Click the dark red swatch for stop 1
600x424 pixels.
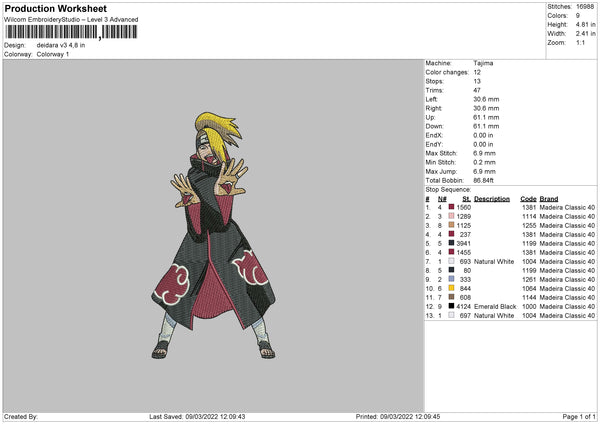click(451, 206)
